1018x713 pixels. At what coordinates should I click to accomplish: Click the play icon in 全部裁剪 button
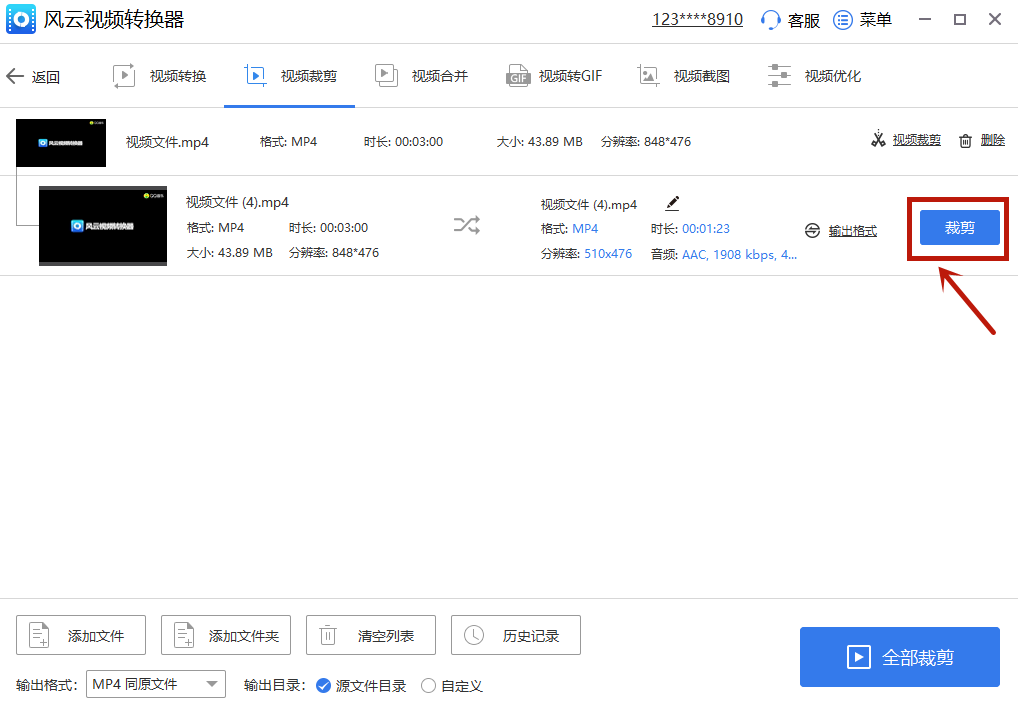[x=858, y=657]
